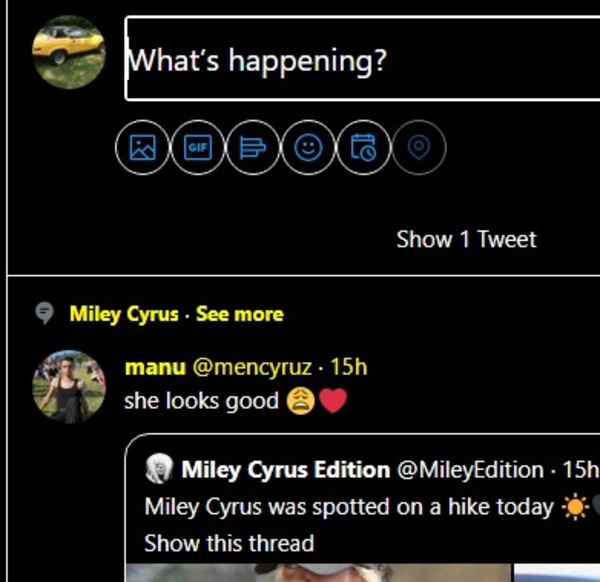Click the "What's happening?" compose box

coord(360,60)
